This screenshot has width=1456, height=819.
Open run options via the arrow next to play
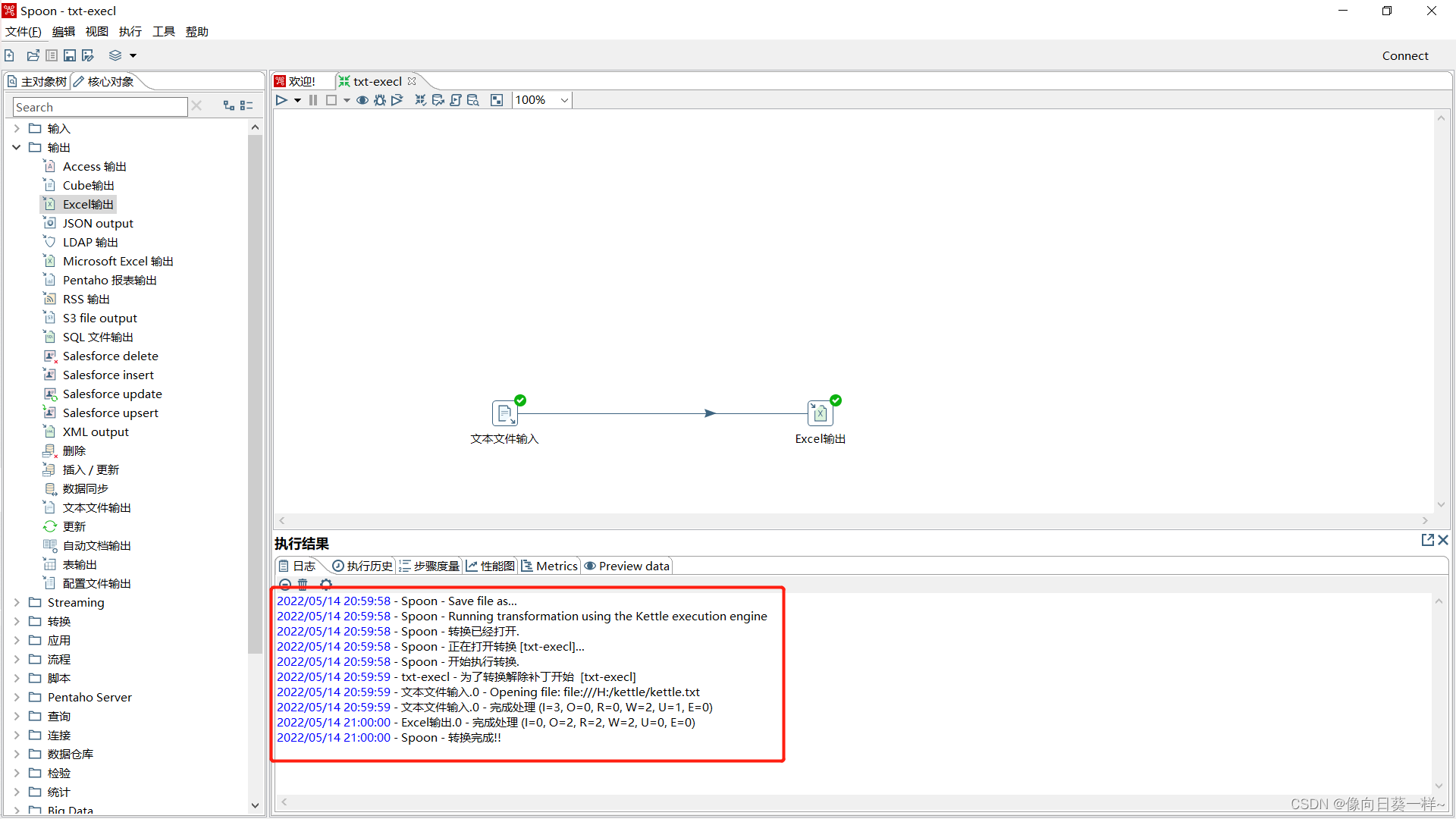point(297,99)
